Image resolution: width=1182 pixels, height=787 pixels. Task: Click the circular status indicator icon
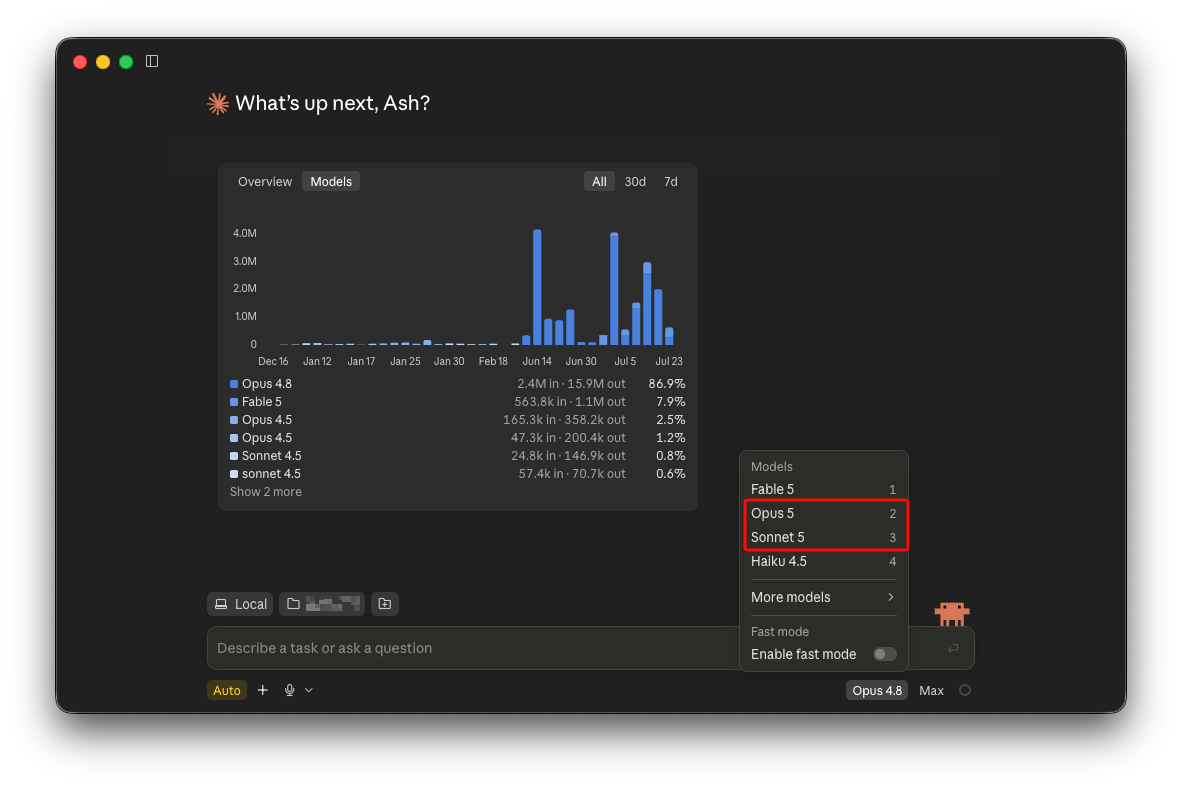(964, 690)
